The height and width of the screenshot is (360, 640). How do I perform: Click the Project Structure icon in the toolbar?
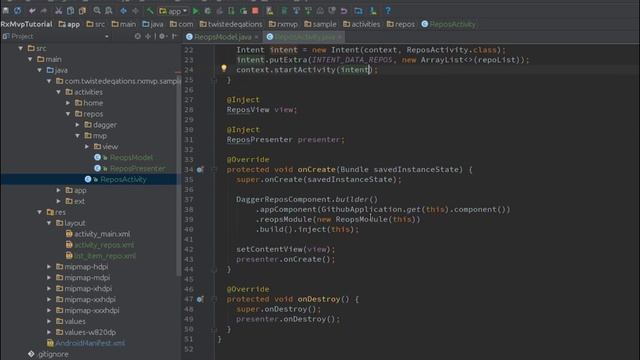tap(358, 11)
